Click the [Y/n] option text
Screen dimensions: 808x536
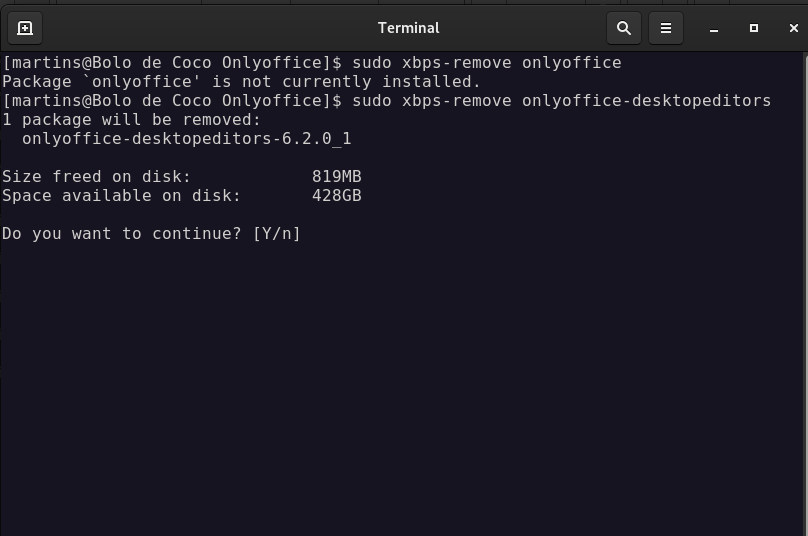pos(276,234)
